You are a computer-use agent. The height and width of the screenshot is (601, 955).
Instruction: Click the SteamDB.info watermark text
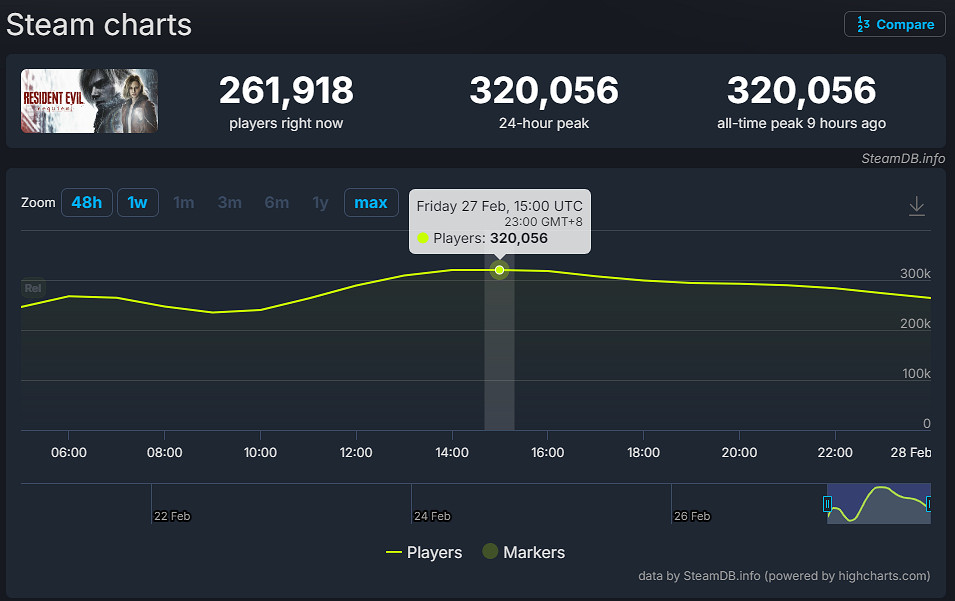903,158
